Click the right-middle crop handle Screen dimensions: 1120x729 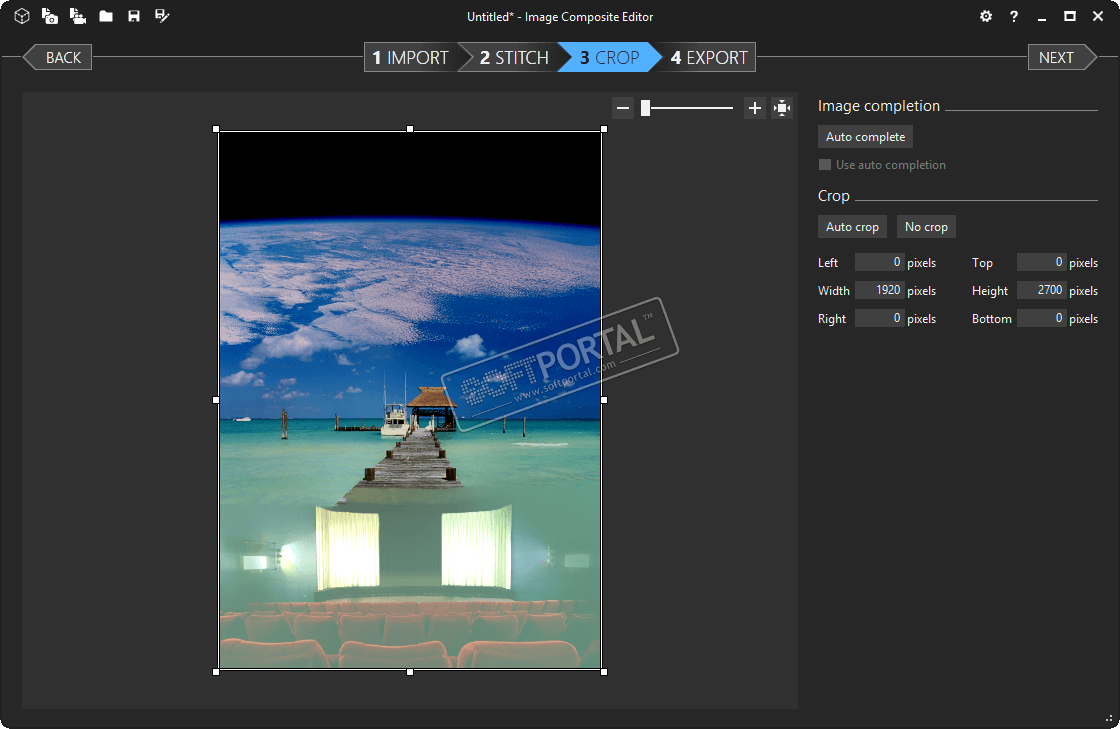[x=604, y=400]
